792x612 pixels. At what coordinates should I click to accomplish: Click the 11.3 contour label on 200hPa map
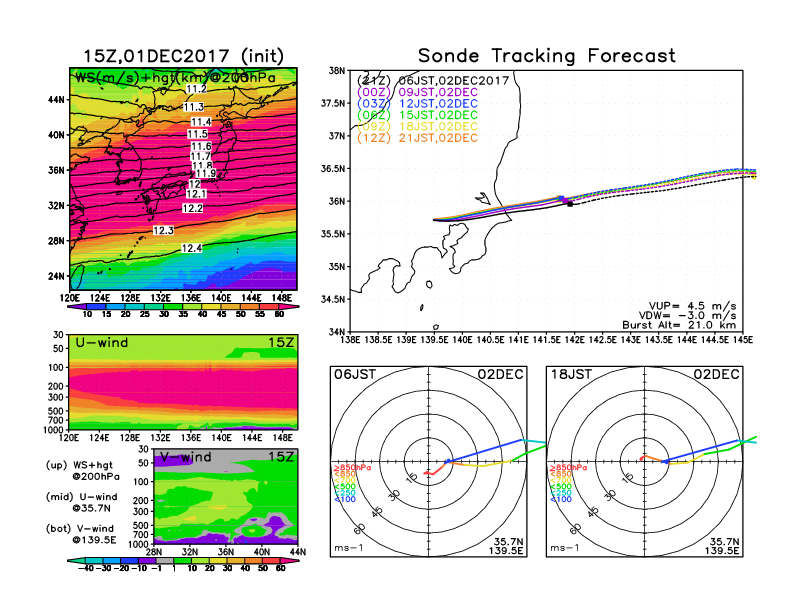pos(193,107)
